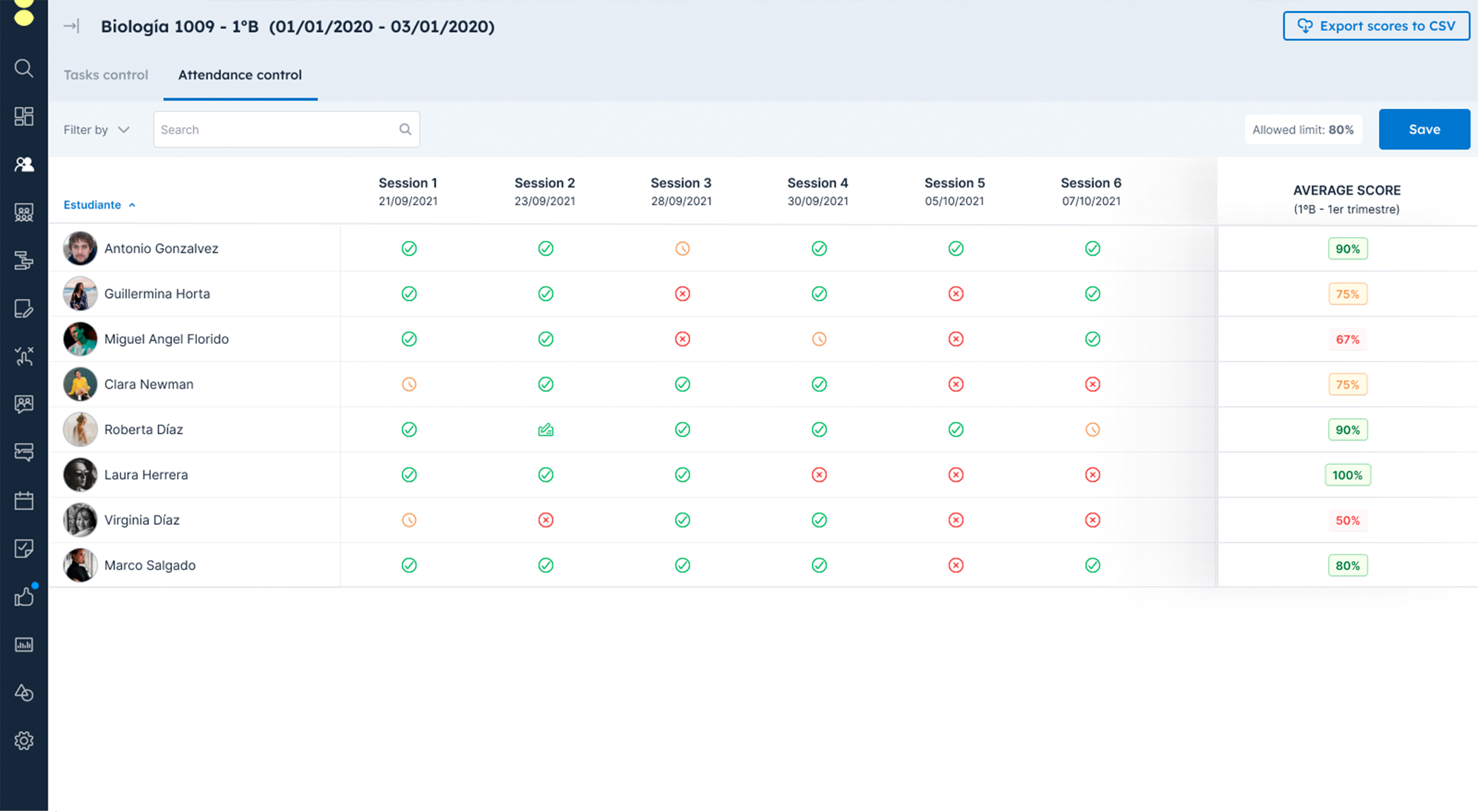Click the student name Miguel Angel Florido

click(x=166, y=339)
